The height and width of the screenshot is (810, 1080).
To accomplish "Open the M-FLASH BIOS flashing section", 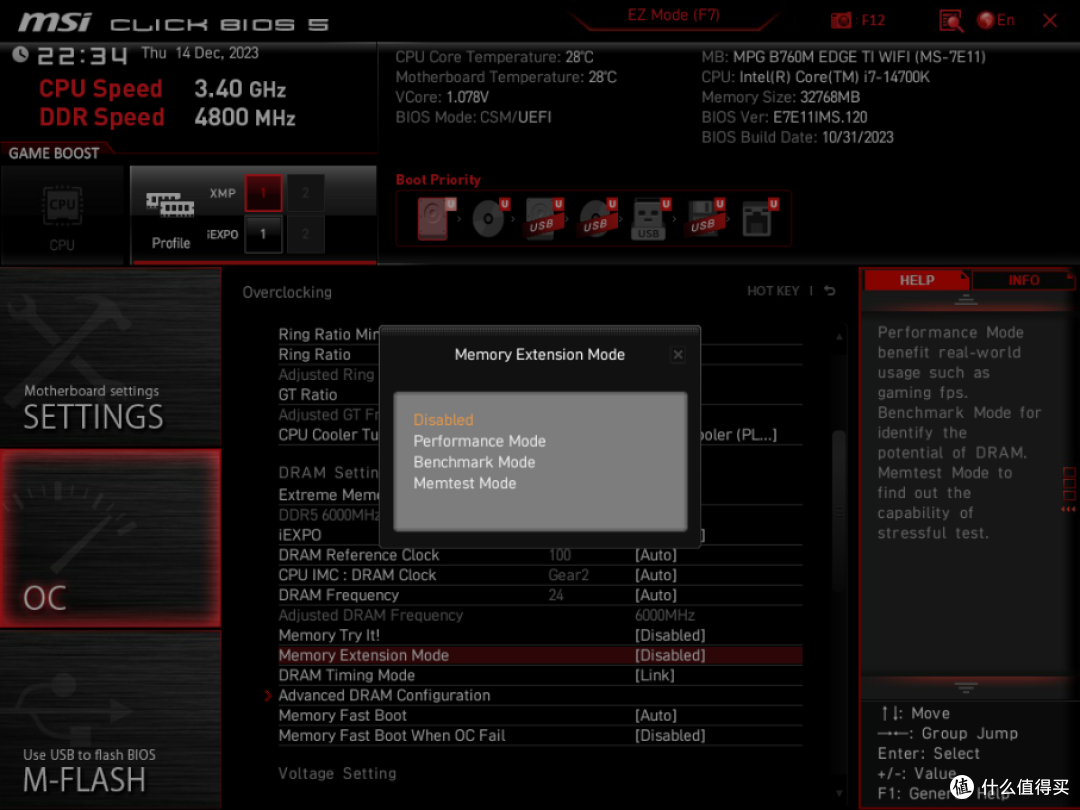I will point(110,720).
